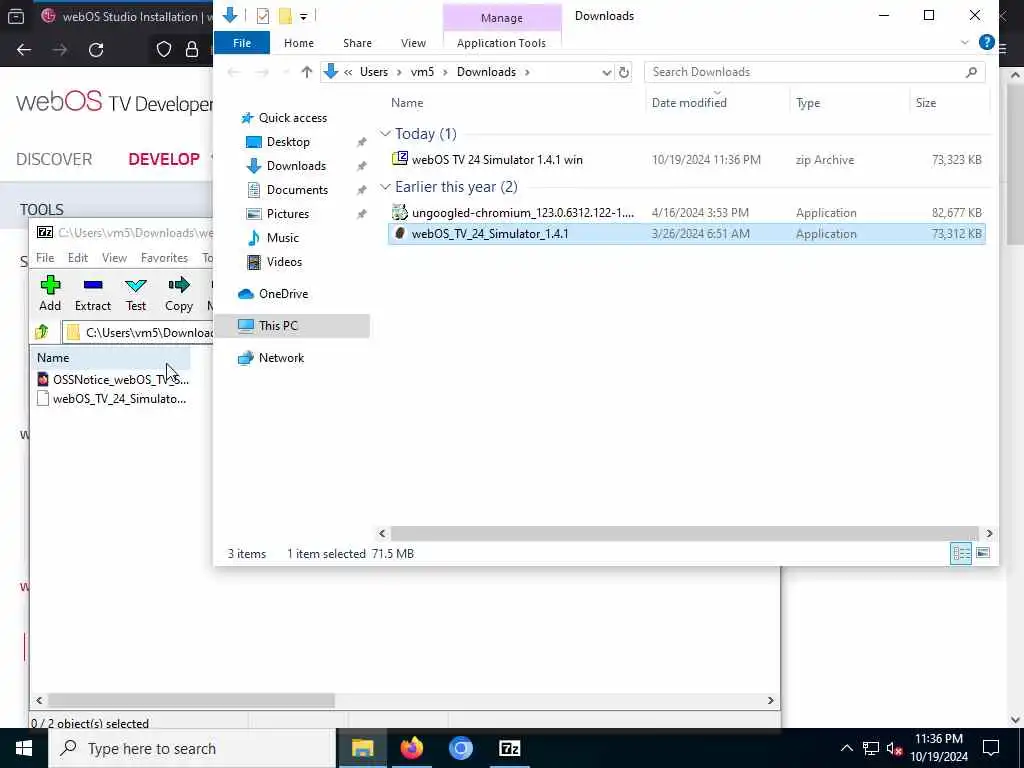Switch to the Explorer View ribbon tab
Screen dimensions: 1024x768
click(413, 43)
